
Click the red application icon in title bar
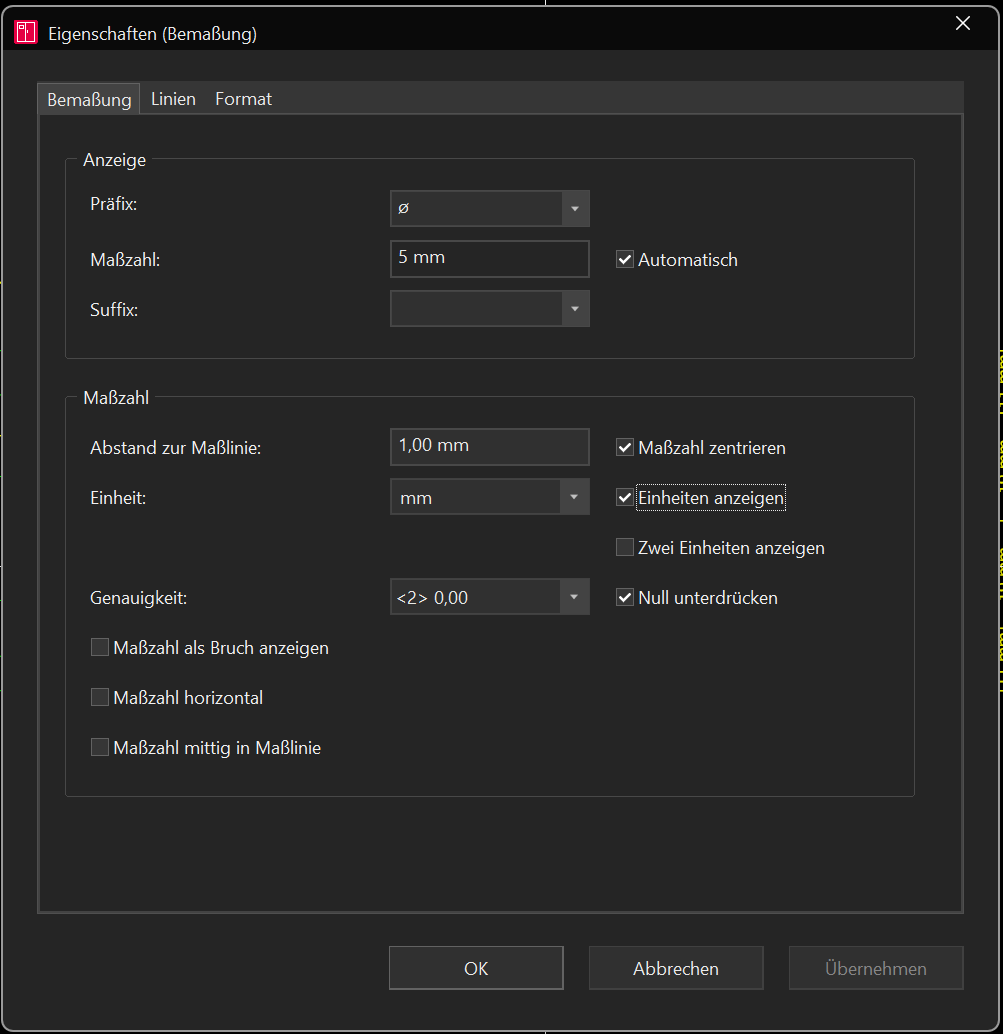[x=26, y=32]
